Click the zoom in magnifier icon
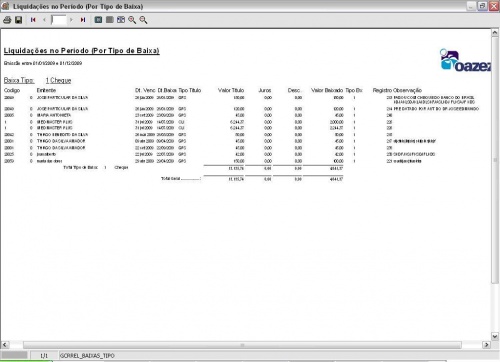Image resolution: width=500 pixels, height=362 pixels. pyautogui.click(x=132, y=20)
